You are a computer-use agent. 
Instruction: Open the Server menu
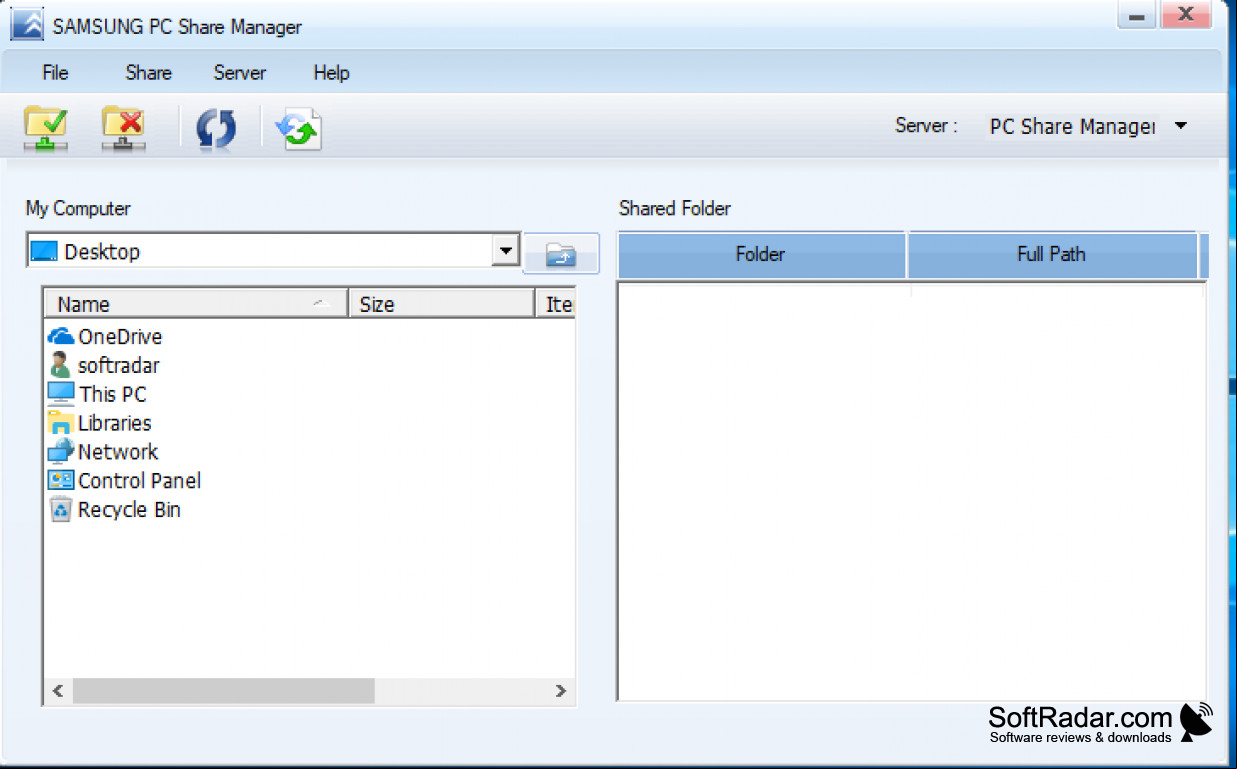pos(240,73)
